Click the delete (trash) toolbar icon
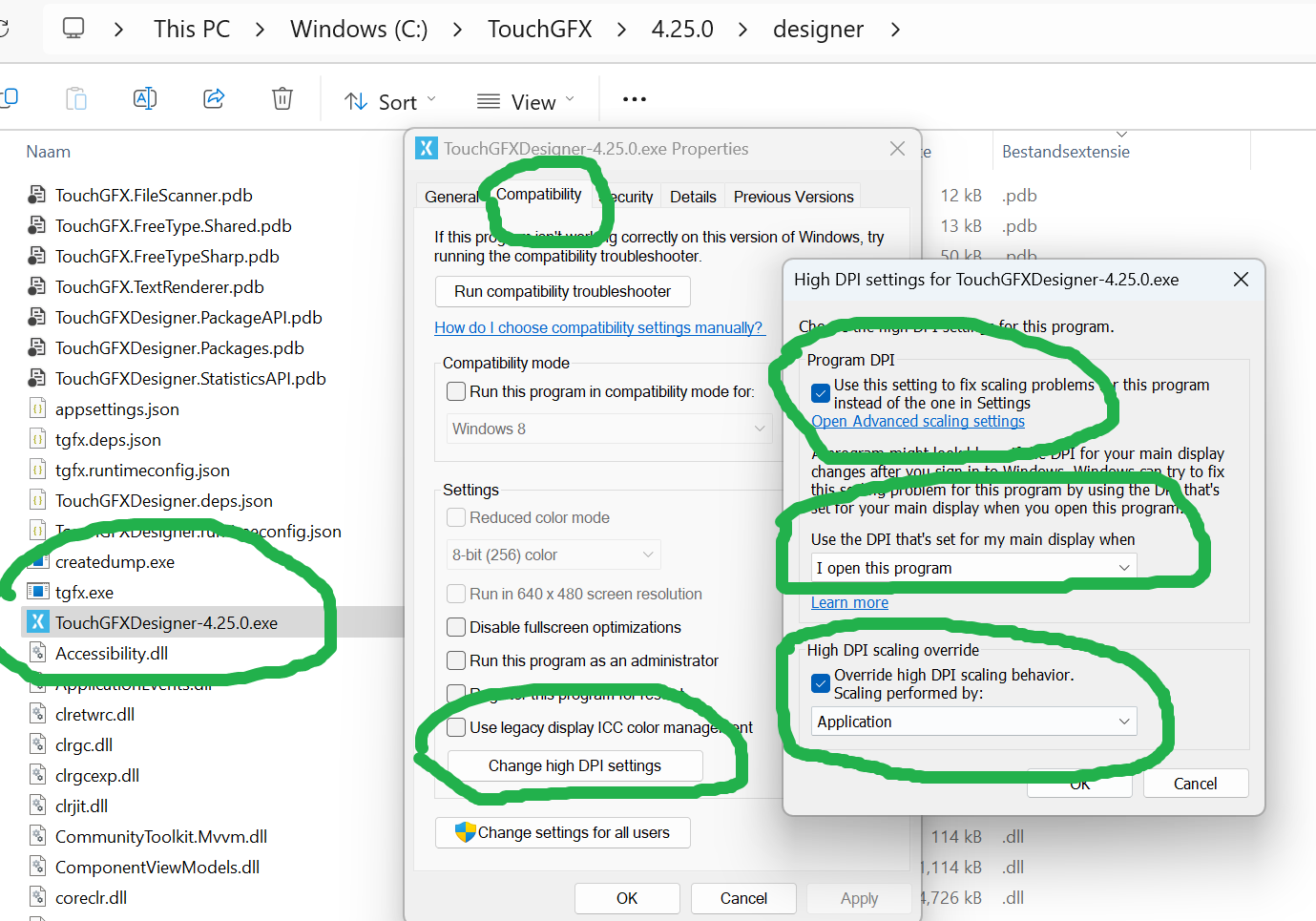Screen dimensions: 1316x921 (x=282, y=98)
